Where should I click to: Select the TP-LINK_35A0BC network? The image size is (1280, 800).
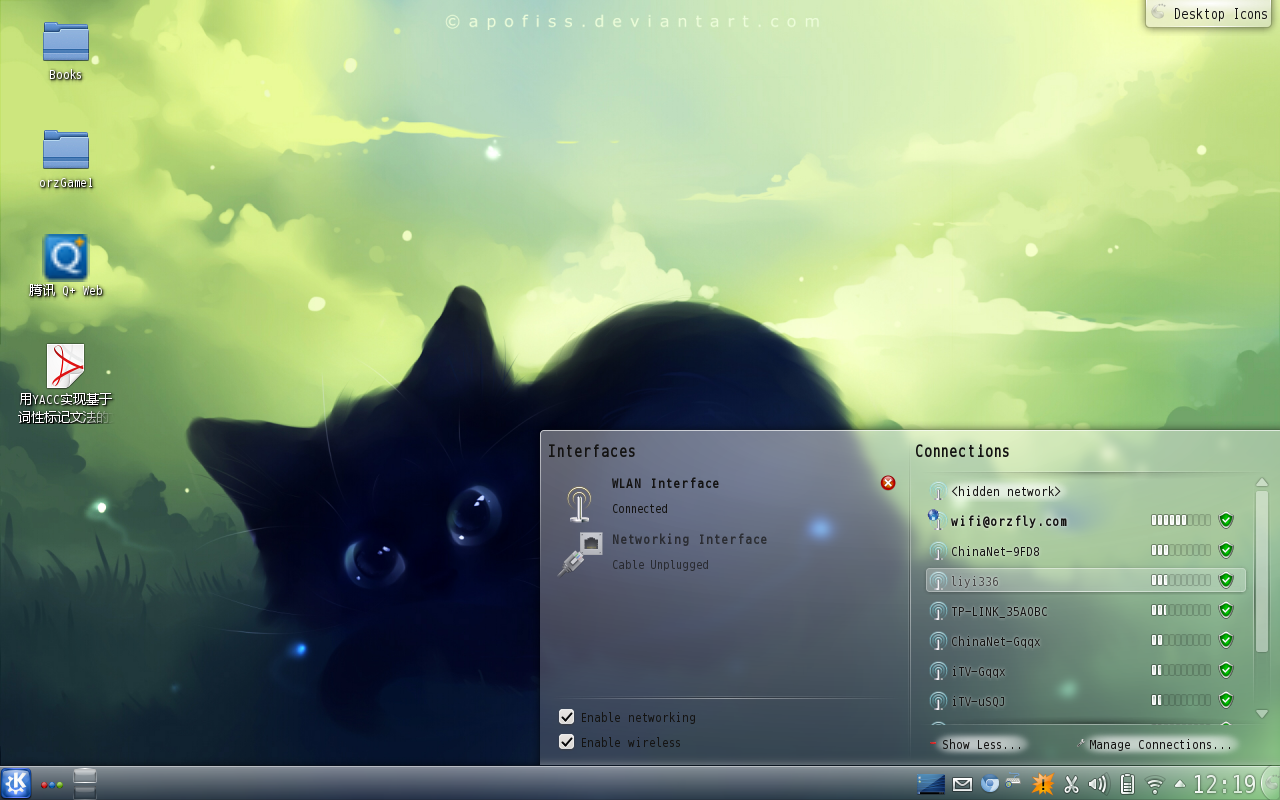click(999, 611)
